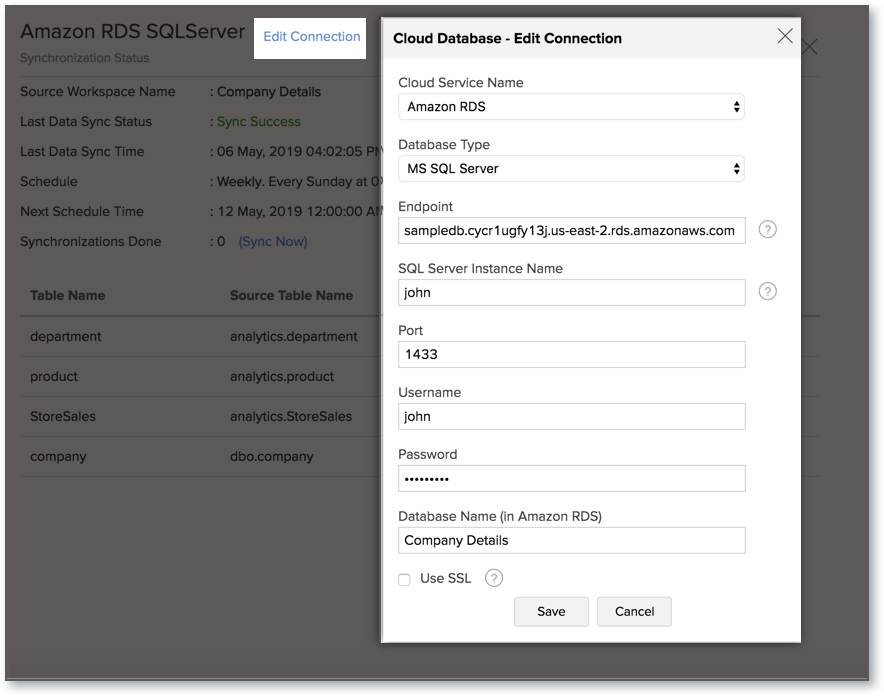Focus the Username input field
The height and width of the screenshot is (696, 884).
572,416
